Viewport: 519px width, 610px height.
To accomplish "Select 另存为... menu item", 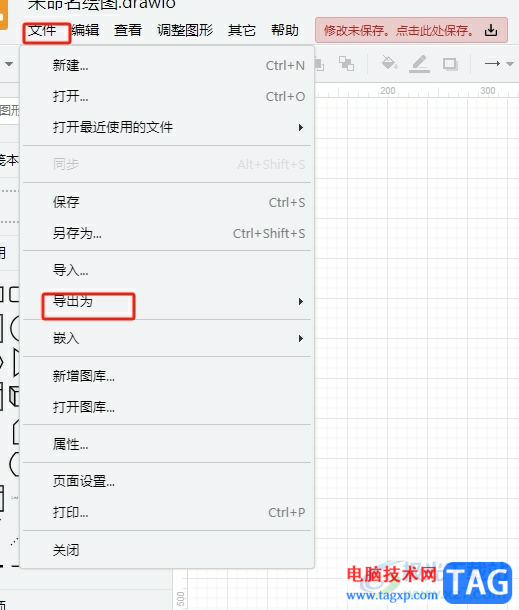I will pyautogui.click(x=167, y=233).
